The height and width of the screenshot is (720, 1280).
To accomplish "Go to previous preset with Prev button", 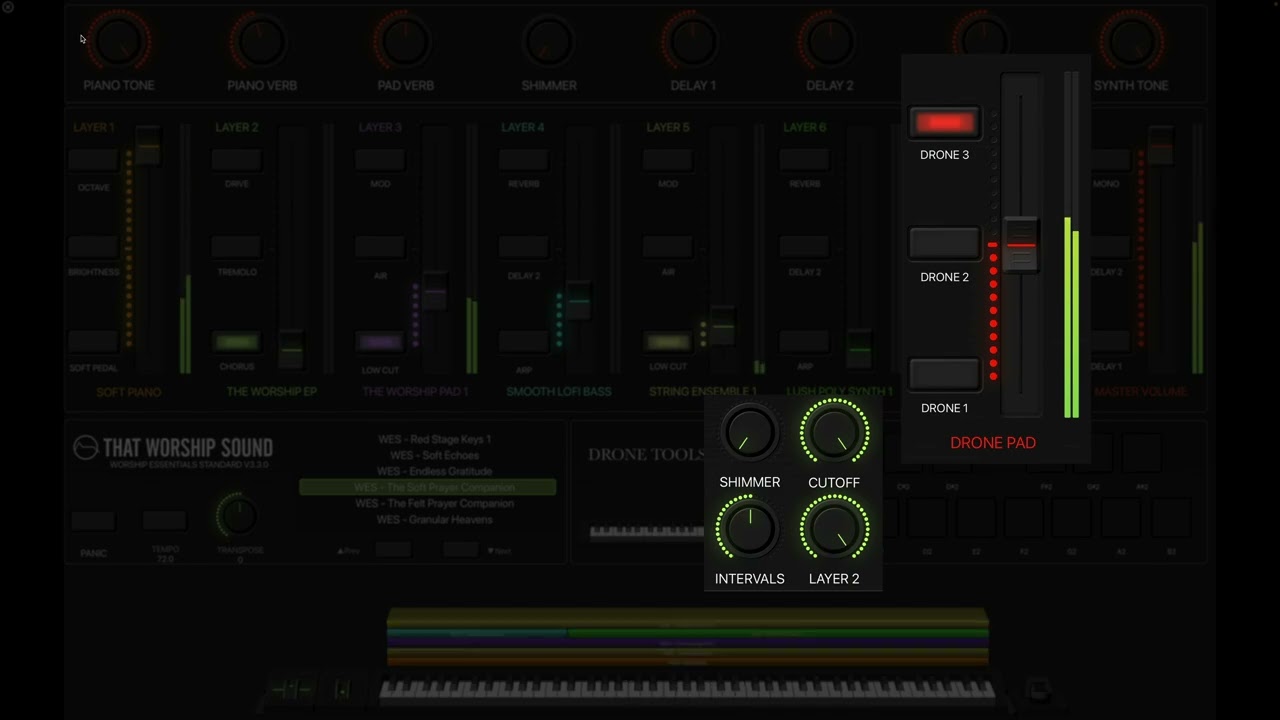I will pyautogui.click(x=392, y=550).
